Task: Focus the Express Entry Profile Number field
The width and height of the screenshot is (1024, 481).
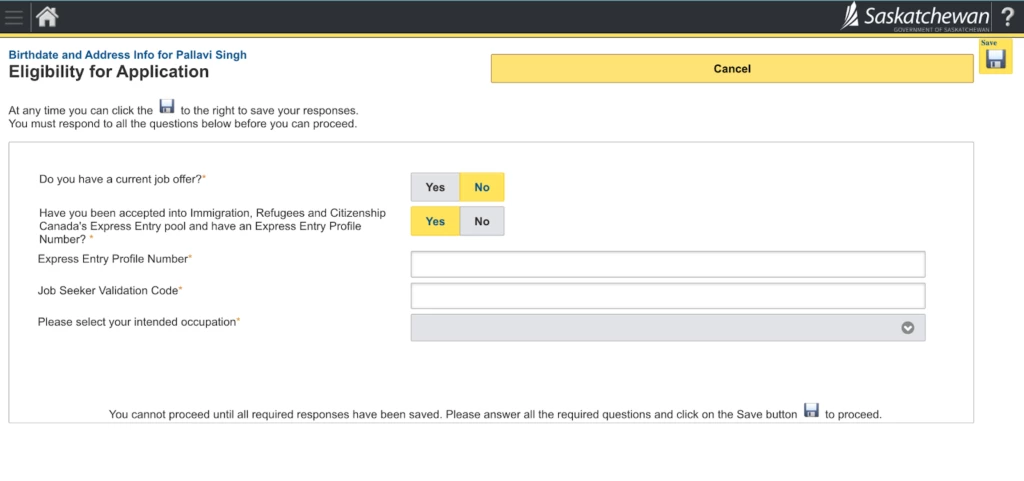Action: [668, 264]
